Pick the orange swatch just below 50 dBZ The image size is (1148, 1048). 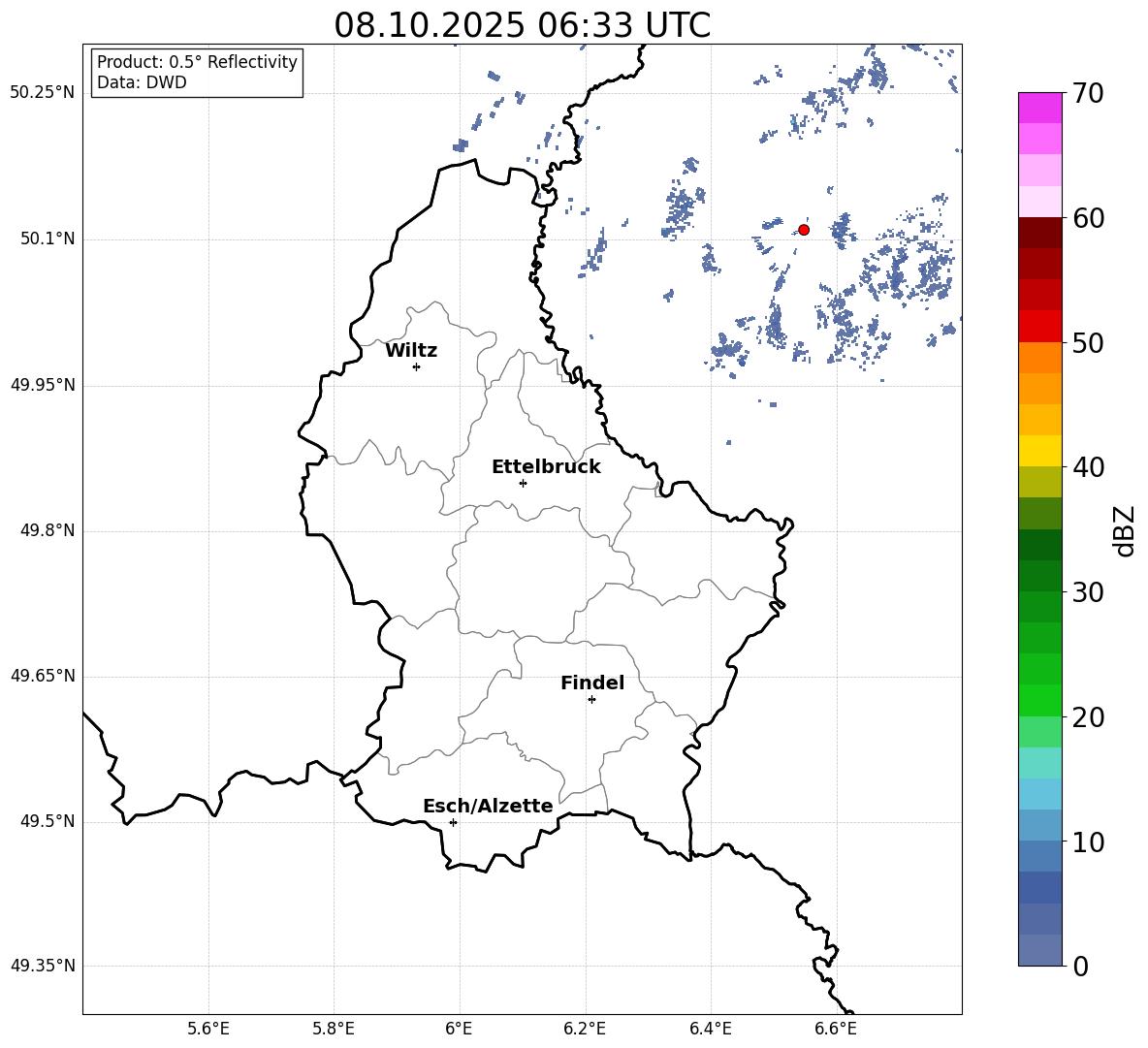pyautogui.click(x=1040, y=358)
